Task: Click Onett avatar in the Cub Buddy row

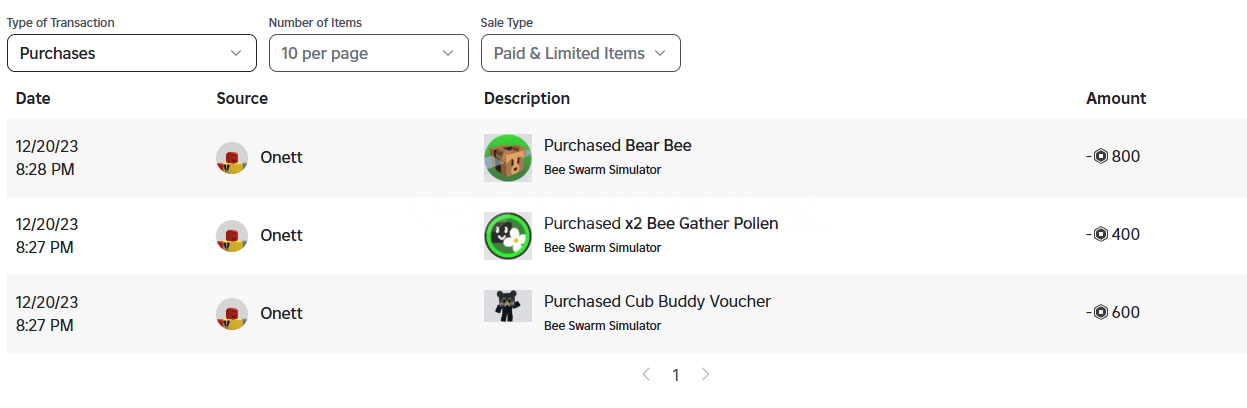Action: (x=232, y=314)
